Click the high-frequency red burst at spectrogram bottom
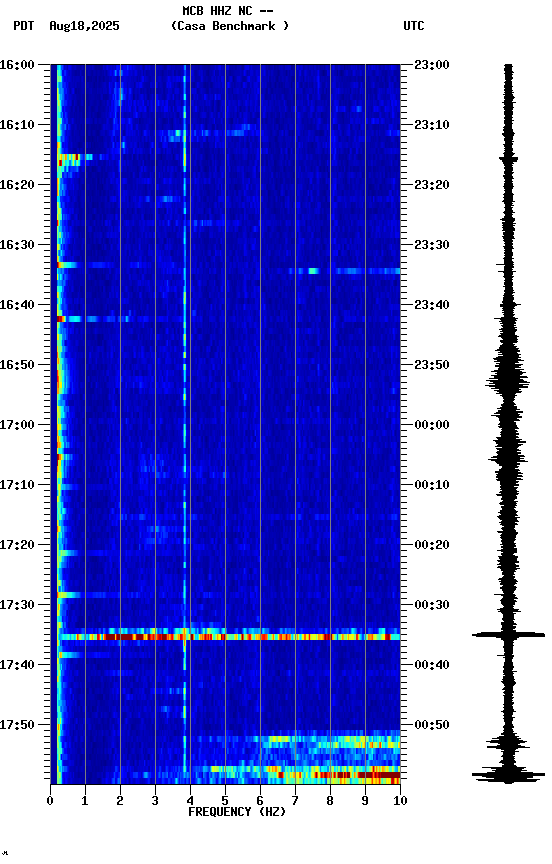Image resolution: width=552 pixels, height=864 pixels. pyautogui.click(x=358, y=775)
